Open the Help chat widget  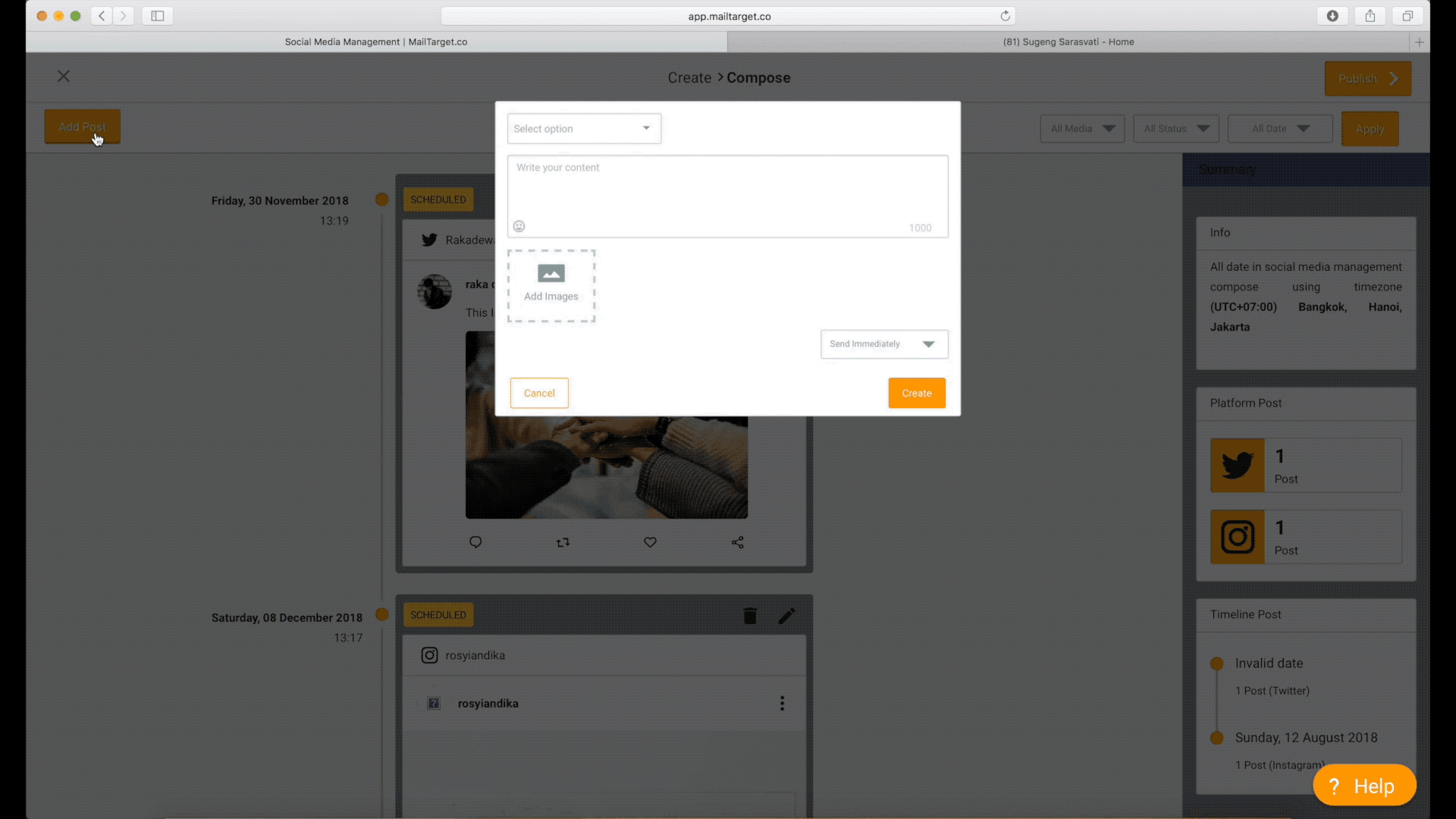(1363, 786)
